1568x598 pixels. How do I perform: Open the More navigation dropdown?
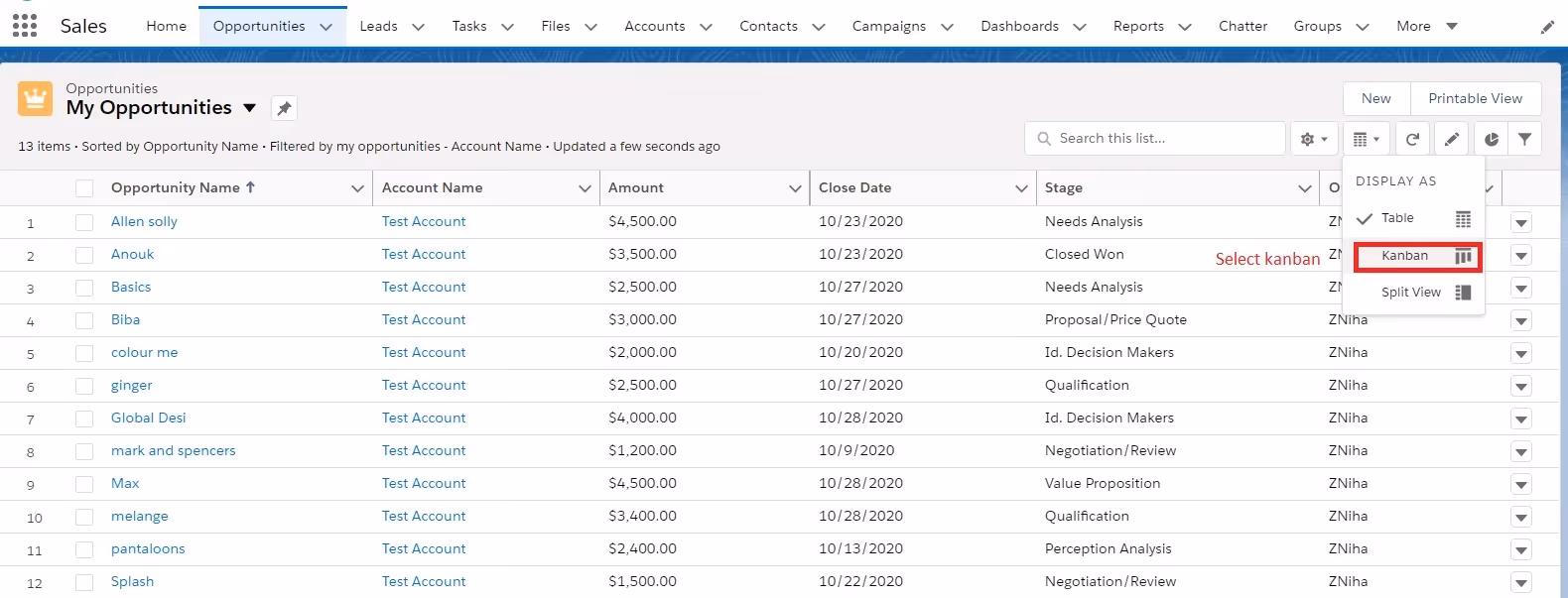(x=1427, y=26)
